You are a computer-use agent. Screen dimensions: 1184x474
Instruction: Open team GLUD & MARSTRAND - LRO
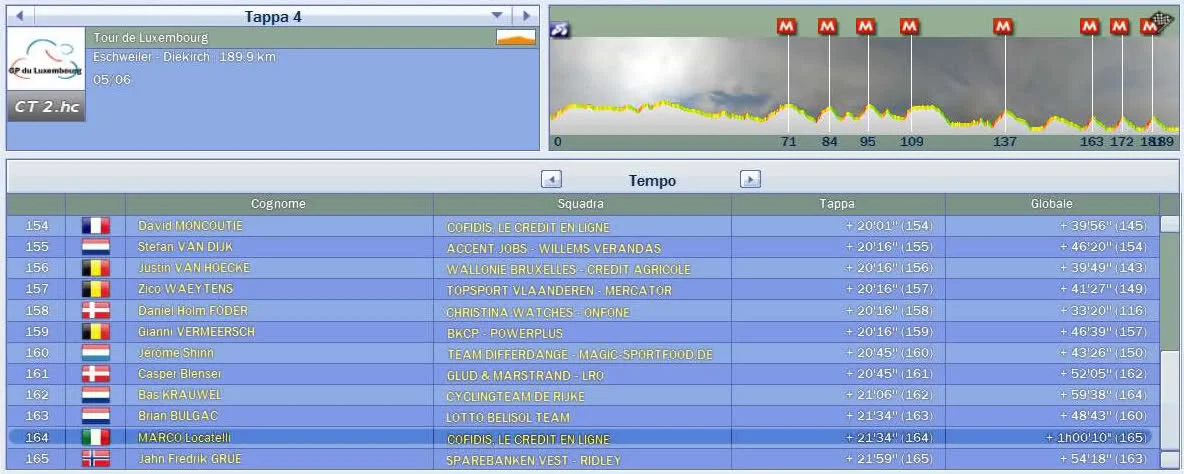tap(525, 375)
